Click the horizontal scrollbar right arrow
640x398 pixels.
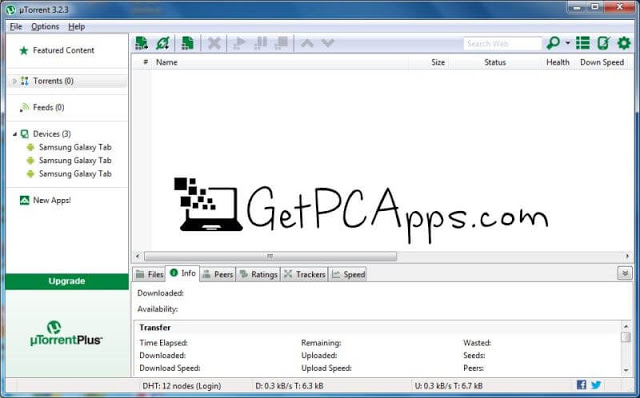click(x=627, y=256)
